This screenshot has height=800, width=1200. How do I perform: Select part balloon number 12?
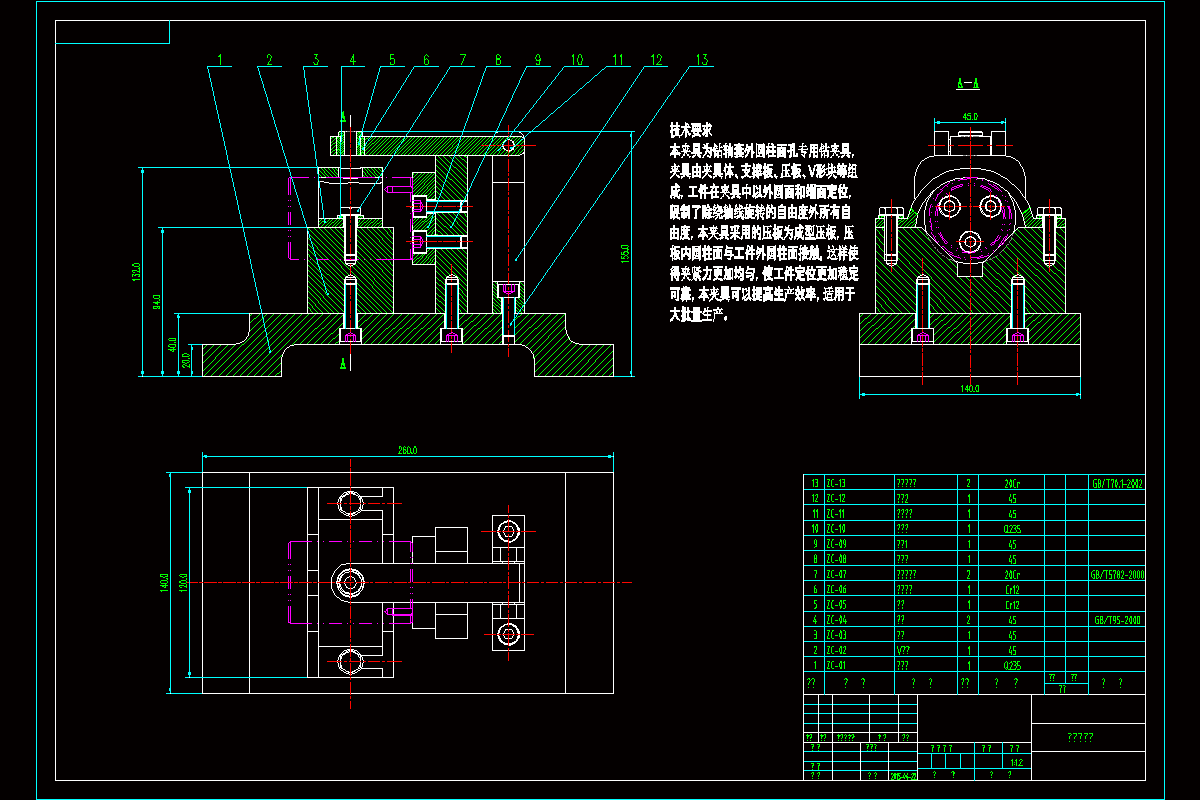click(656, 59)
